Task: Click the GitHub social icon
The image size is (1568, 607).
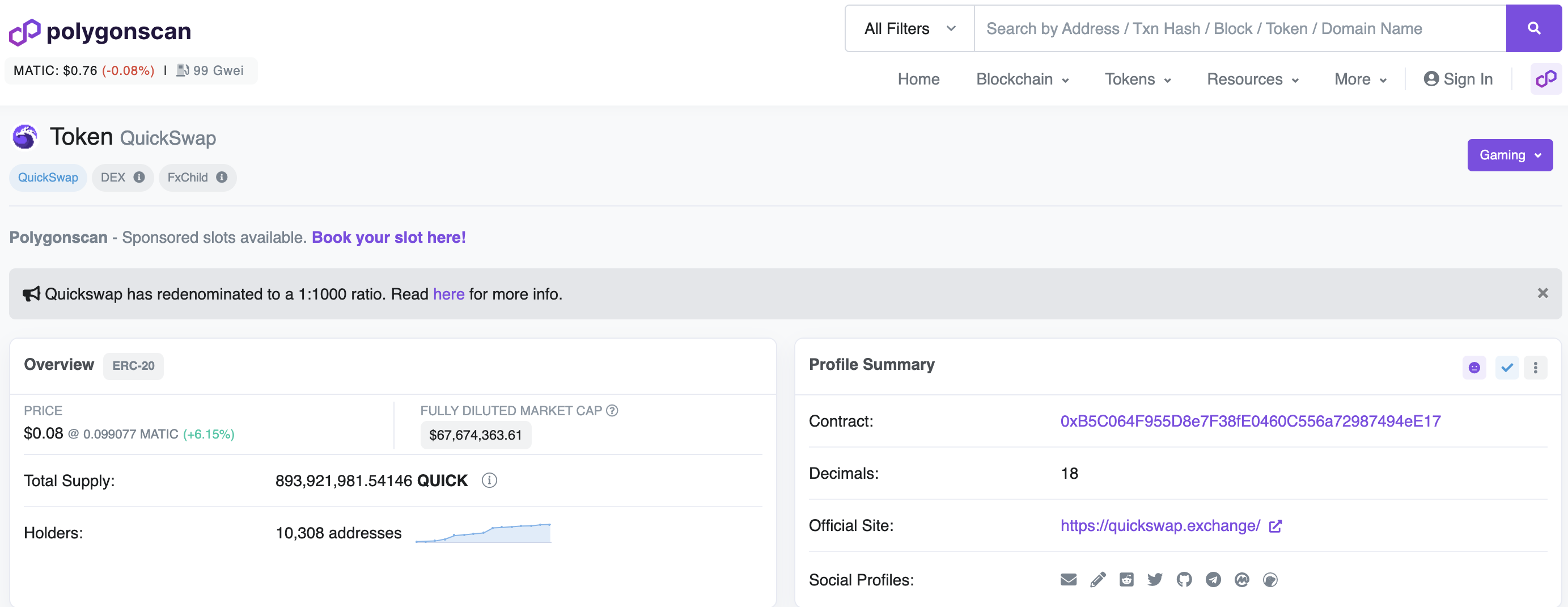Action: coord(1184,580)
